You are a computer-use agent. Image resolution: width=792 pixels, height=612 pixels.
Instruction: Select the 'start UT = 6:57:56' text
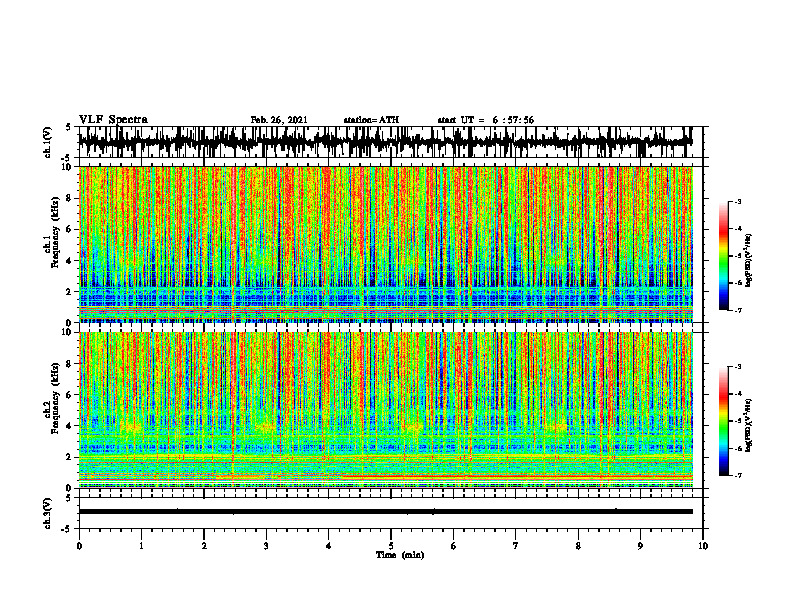point(485,120)
